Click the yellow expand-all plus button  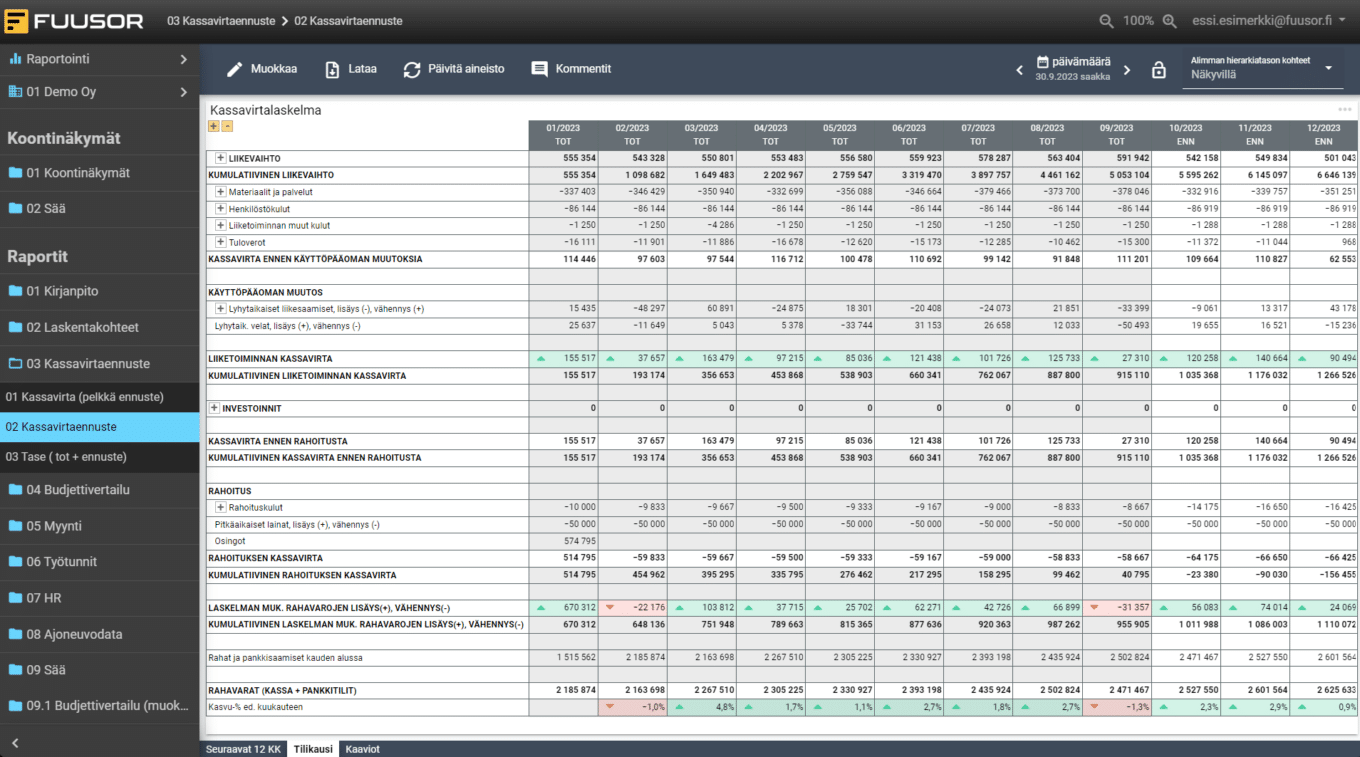pos(213,126)
